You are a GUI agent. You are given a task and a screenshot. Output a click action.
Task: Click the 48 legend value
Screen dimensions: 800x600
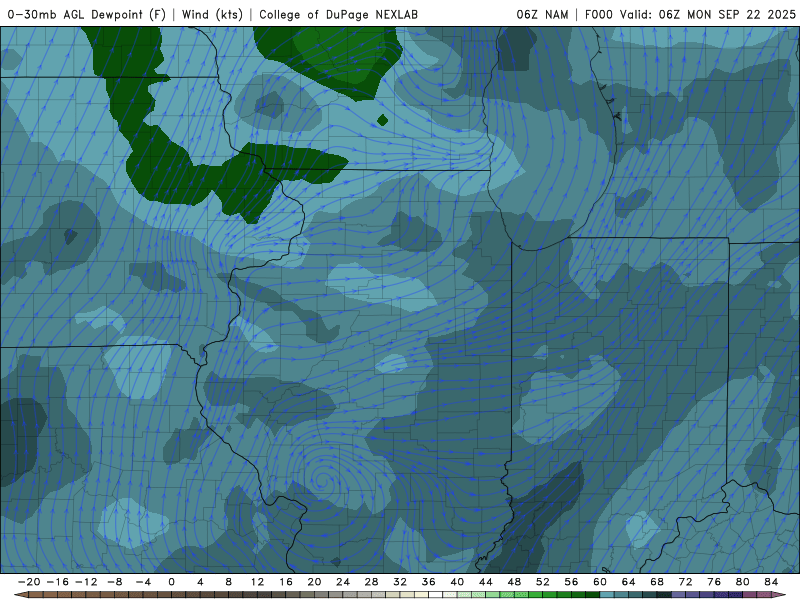(x=514, y=582)
